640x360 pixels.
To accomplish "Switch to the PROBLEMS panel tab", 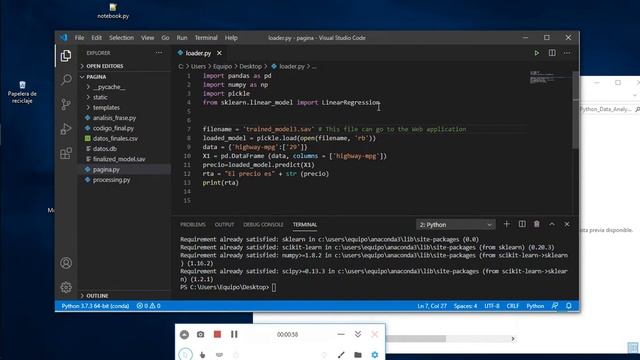I will pos(193,224).
